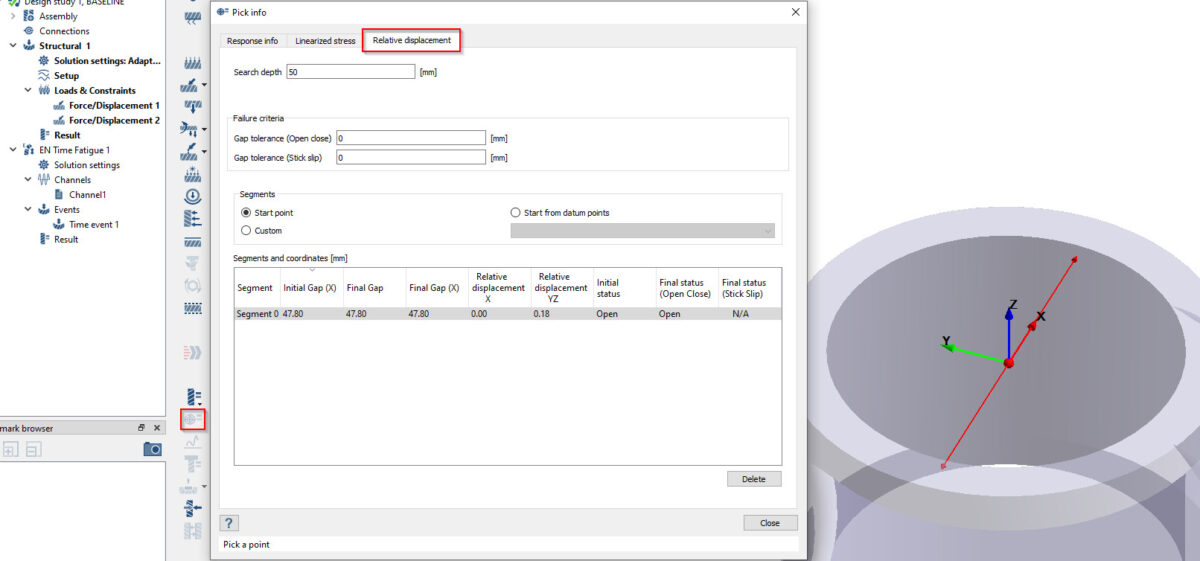This screenshot has width=1200, height=561.
Task: Click the help question mark button
Action: [230, 523]
